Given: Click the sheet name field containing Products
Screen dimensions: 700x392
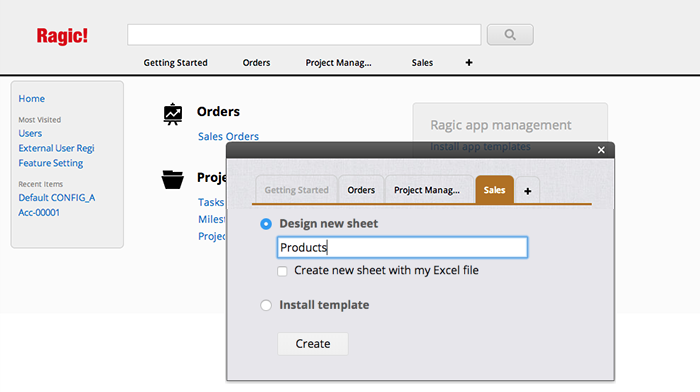Looking at the screenshot, I should click(402, 247).
